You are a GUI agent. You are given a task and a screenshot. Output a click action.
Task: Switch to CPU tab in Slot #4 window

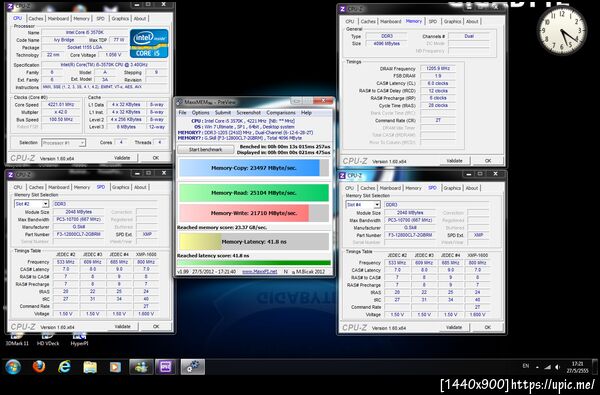tap(349, 188)
